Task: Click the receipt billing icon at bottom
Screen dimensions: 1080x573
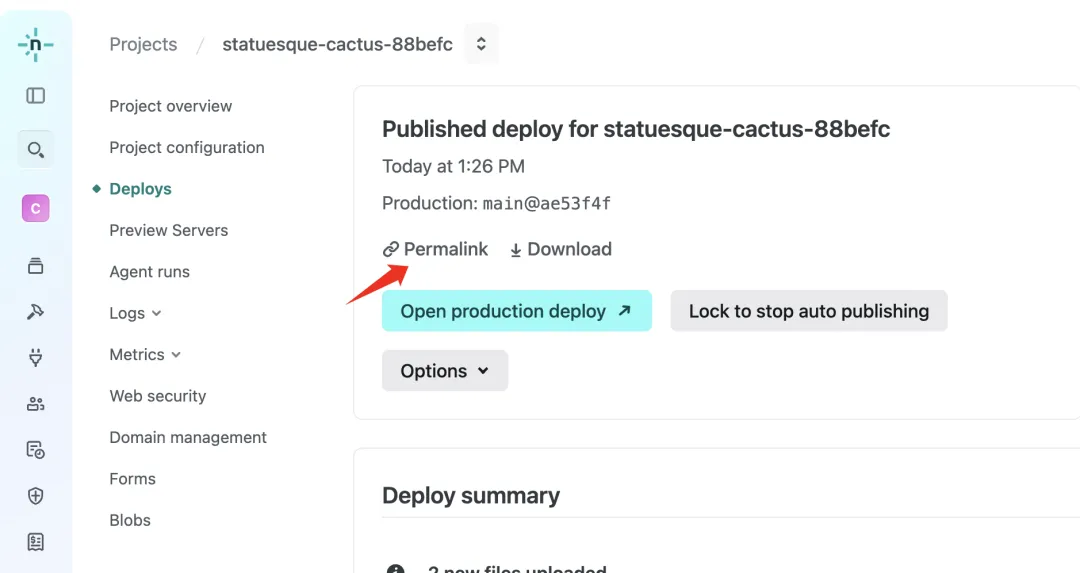Action: pyautogui.click(x=36, y=542)
